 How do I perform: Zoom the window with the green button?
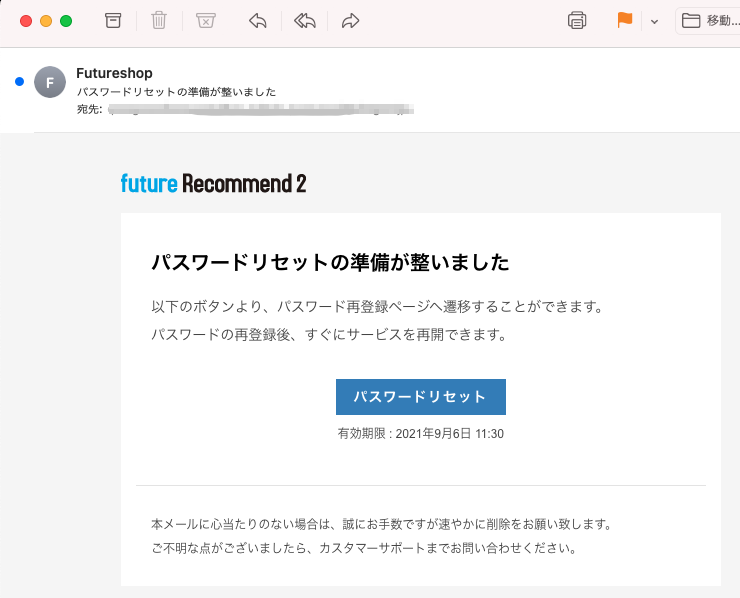click(x=66, y=21)
